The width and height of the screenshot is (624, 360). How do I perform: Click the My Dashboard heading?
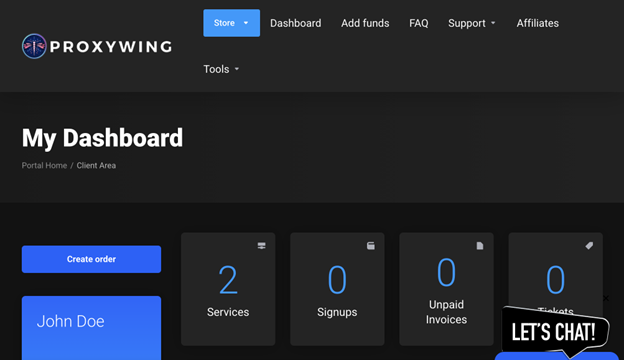(102, 138)
